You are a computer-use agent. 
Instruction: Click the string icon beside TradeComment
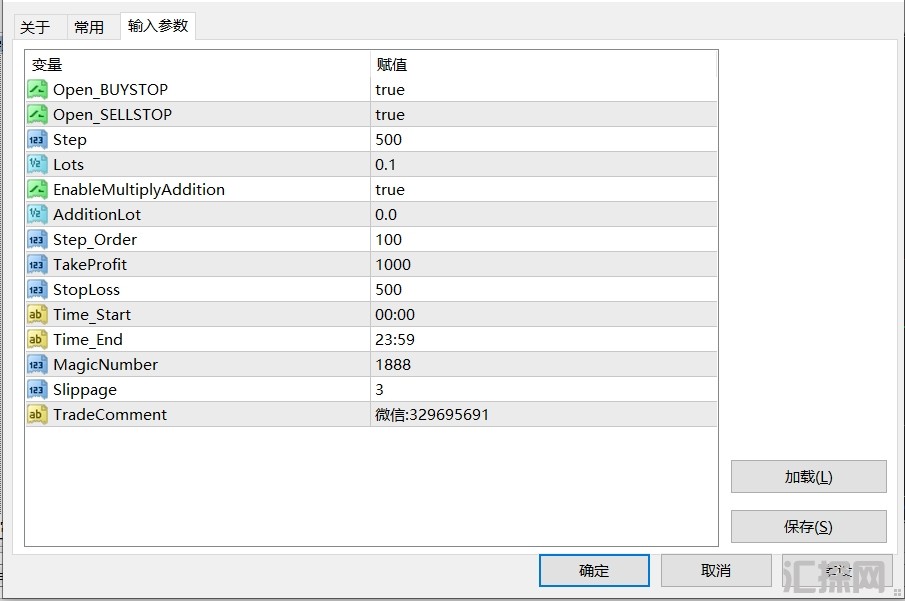(37, 415)
